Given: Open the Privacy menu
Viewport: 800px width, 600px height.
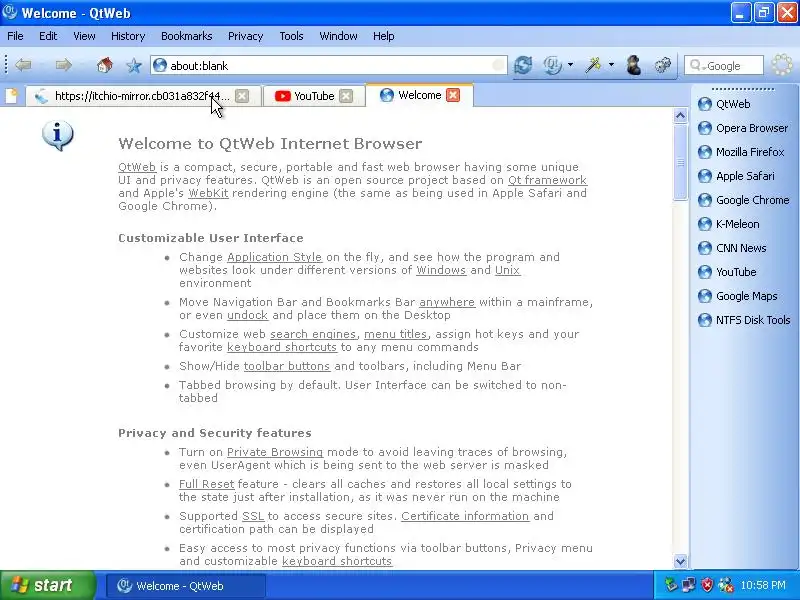Looking at the screenshot, I should tap(245, 36).
